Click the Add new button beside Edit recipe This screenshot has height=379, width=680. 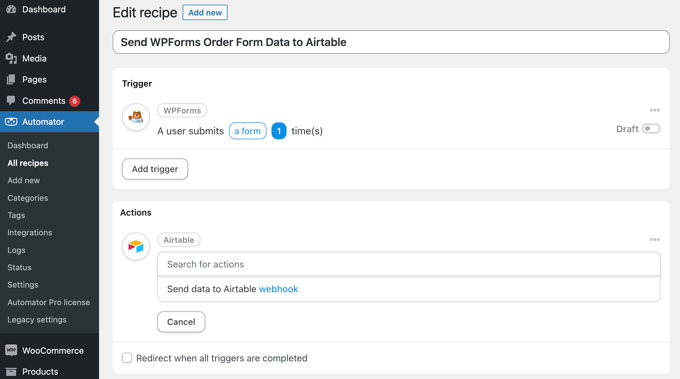[x=205, y=13]
